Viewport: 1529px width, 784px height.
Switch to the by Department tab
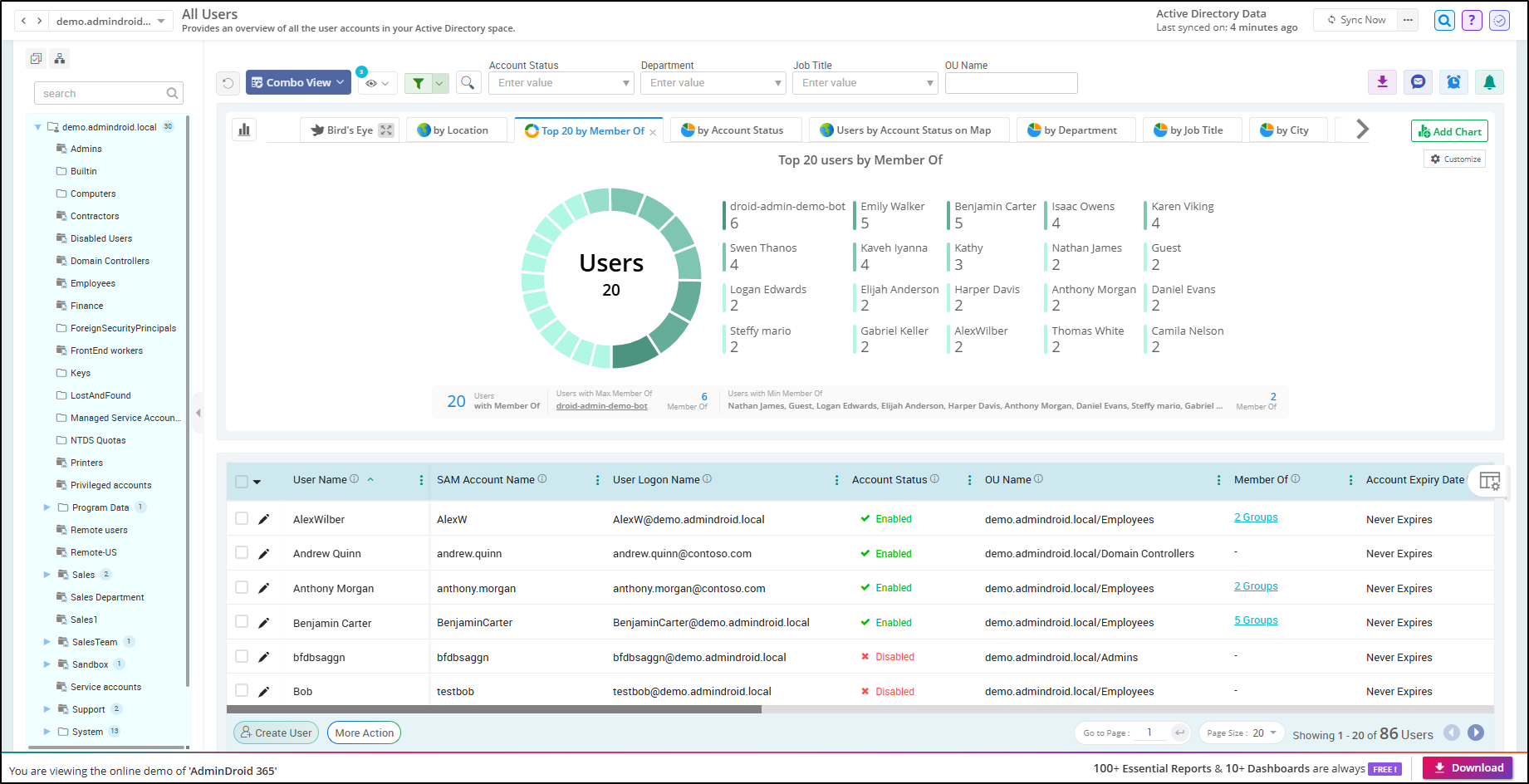tap(1076, 130)
